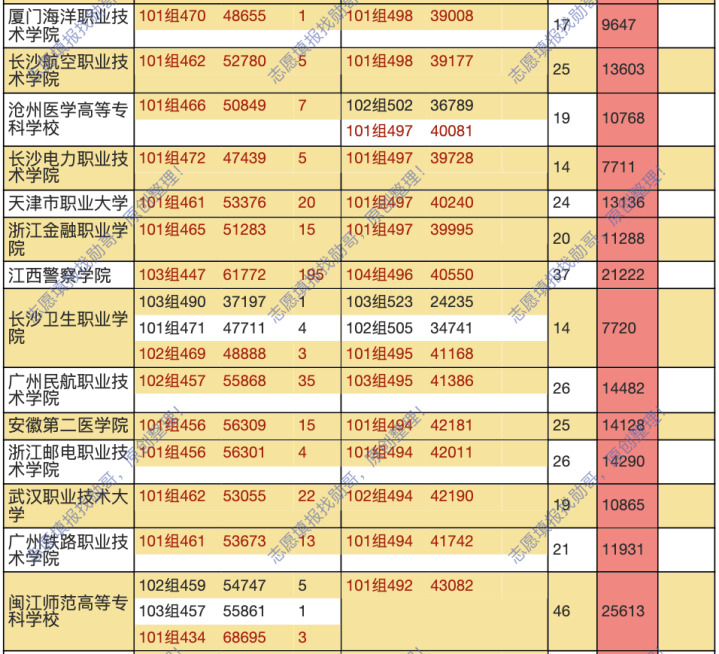Click rank value 40240
This screenshot has height=654, width=719.
452,203
